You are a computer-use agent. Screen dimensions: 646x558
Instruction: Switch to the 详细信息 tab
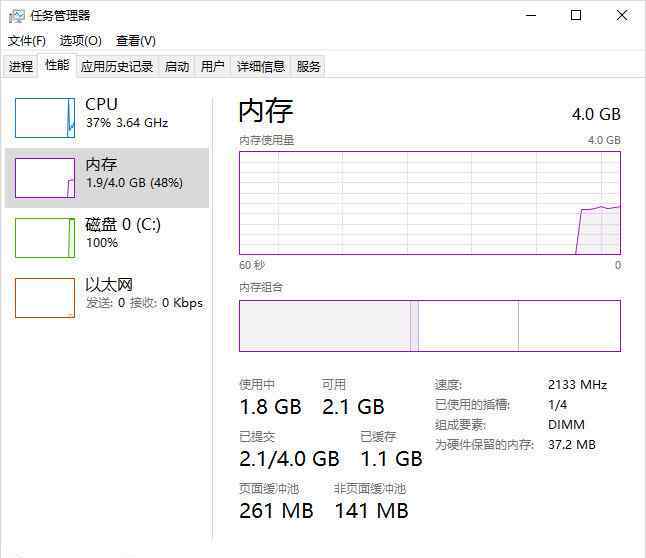coord(260,67)
